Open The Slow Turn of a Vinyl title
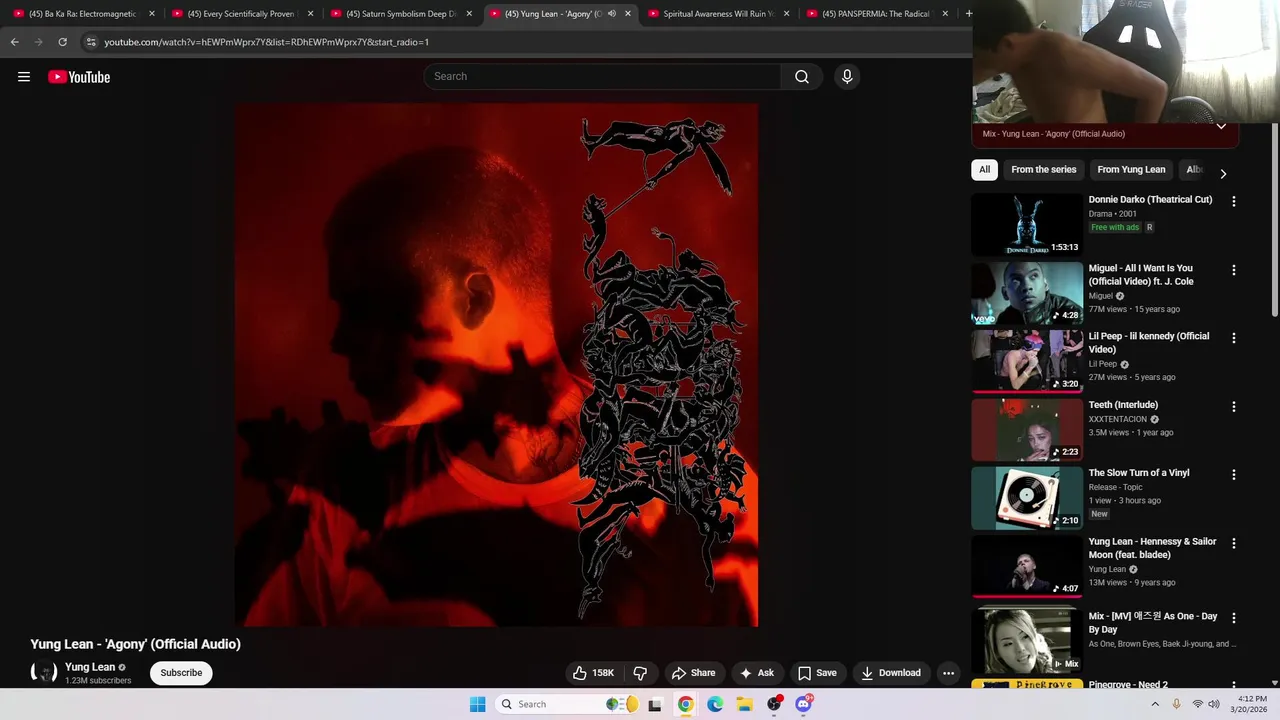Viewport: 1280px width, 720px height. pos(1139,473)
